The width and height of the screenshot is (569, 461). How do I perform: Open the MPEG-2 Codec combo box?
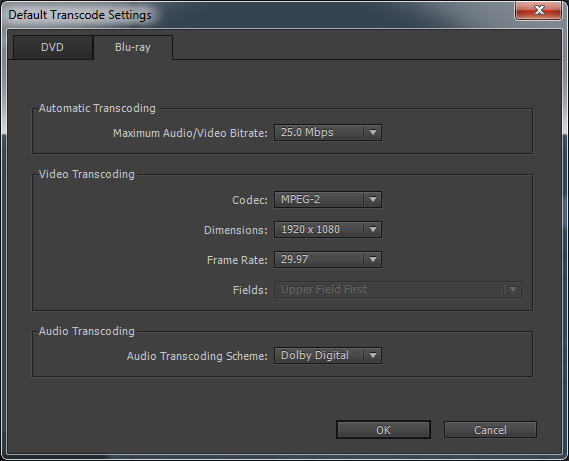coord(328,200)
